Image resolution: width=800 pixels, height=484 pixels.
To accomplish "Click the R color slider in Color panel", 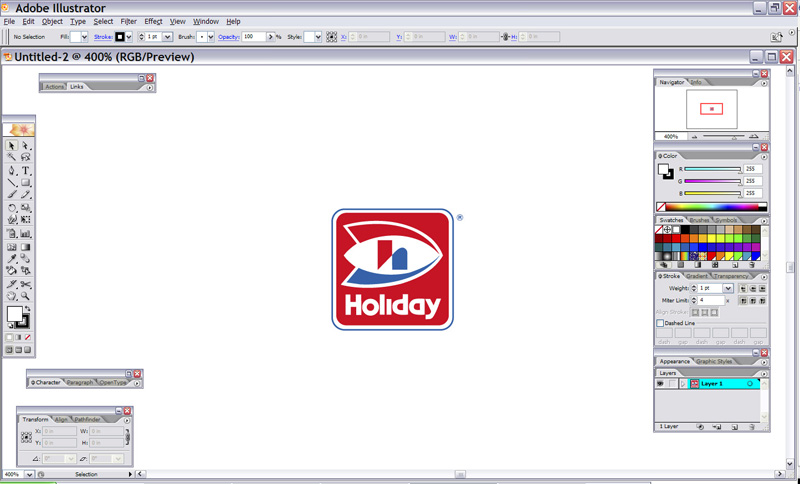I will (713, 169).
